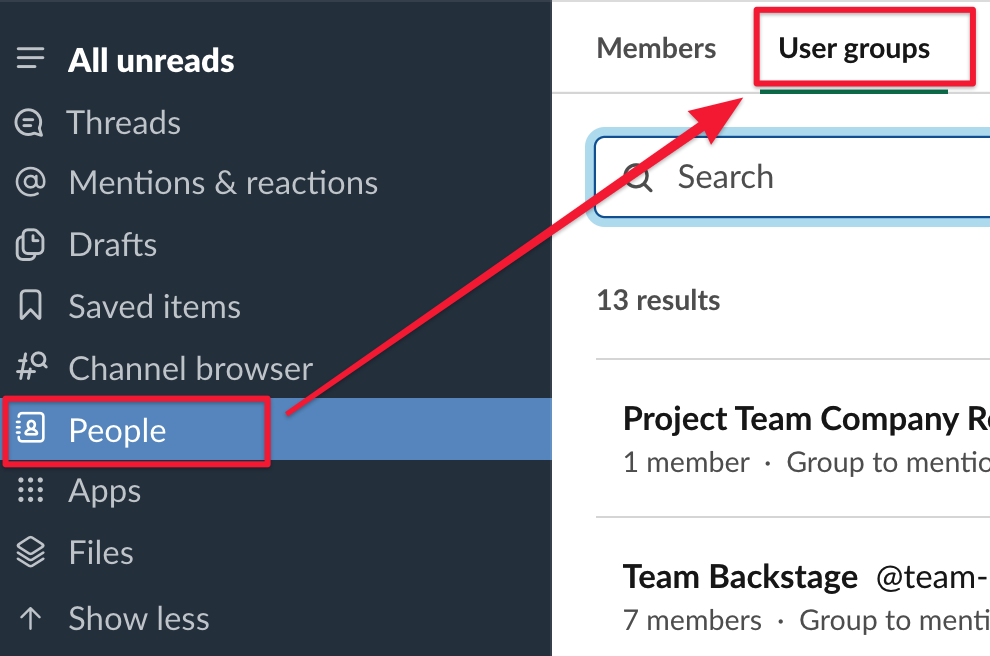
Task: Open the Channel browser entry
Action: click(190, 368)
